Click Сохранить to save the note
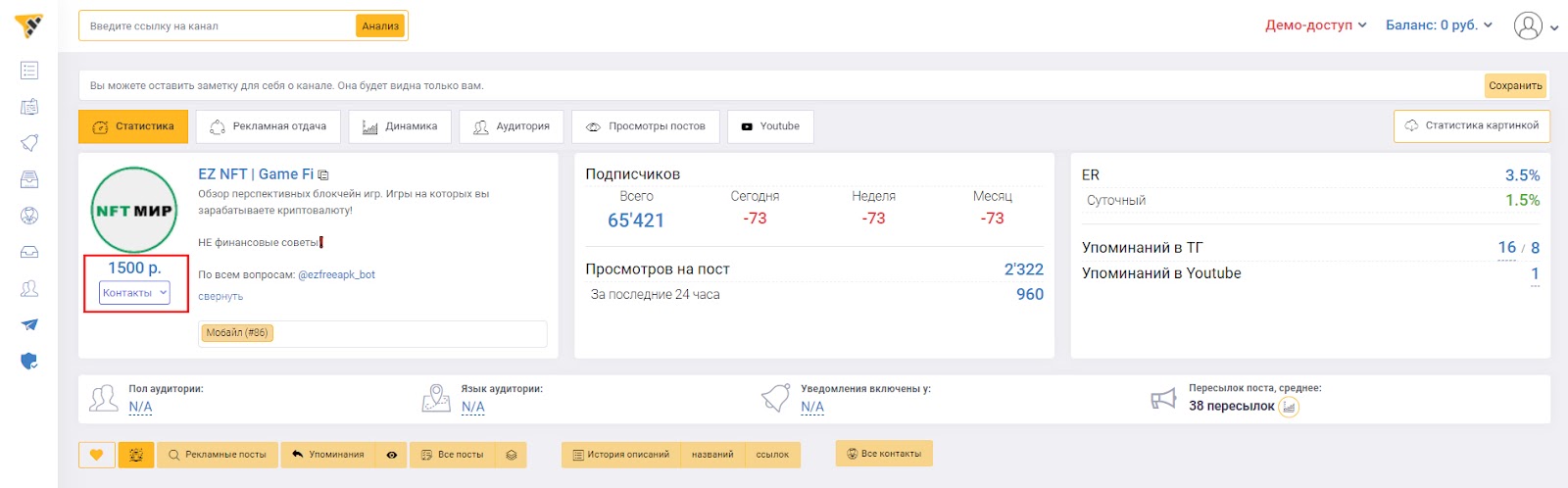This screenshot has width=1568, height=488. tap(1514, 86)
